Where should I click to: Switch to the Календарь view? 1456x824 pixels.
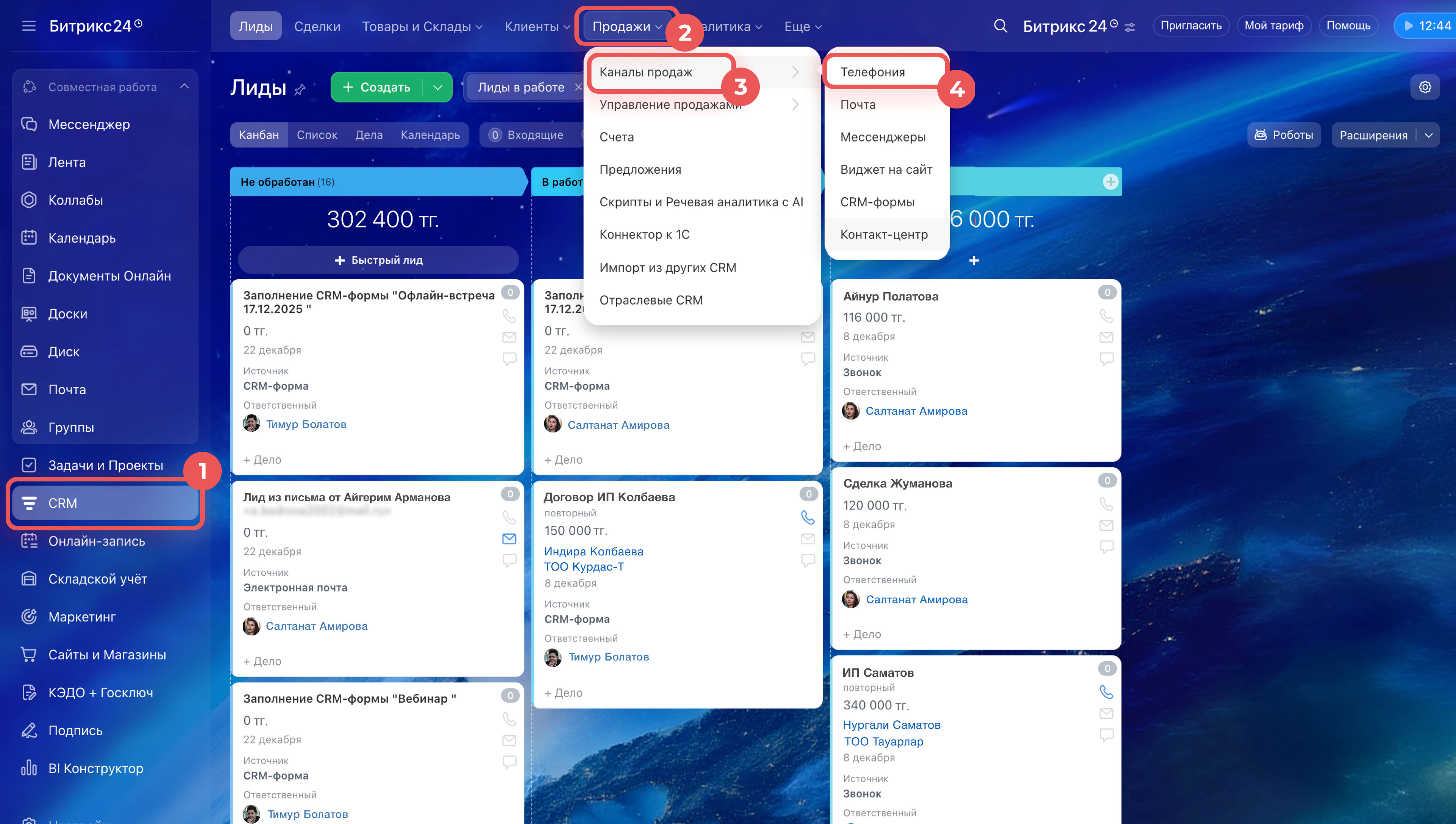(x=430, y=135)
